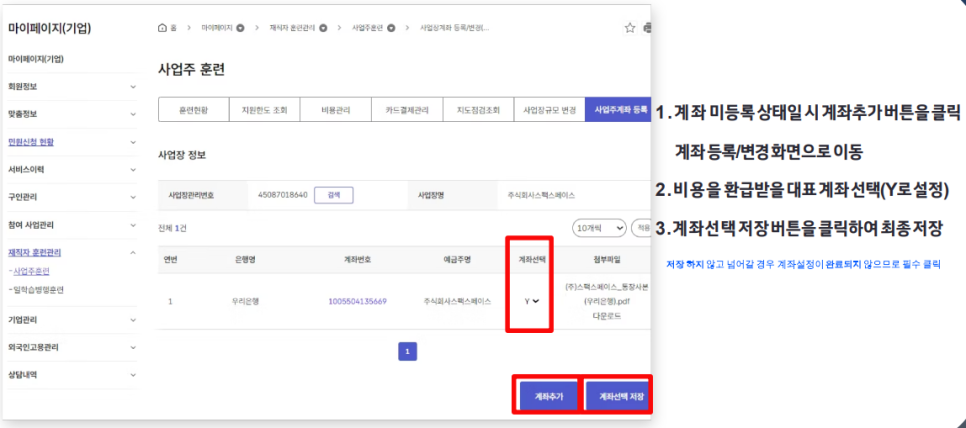Select the 지도점검조회 tab
This screenshot has width=966, height=428.
[x=478, y=110]
